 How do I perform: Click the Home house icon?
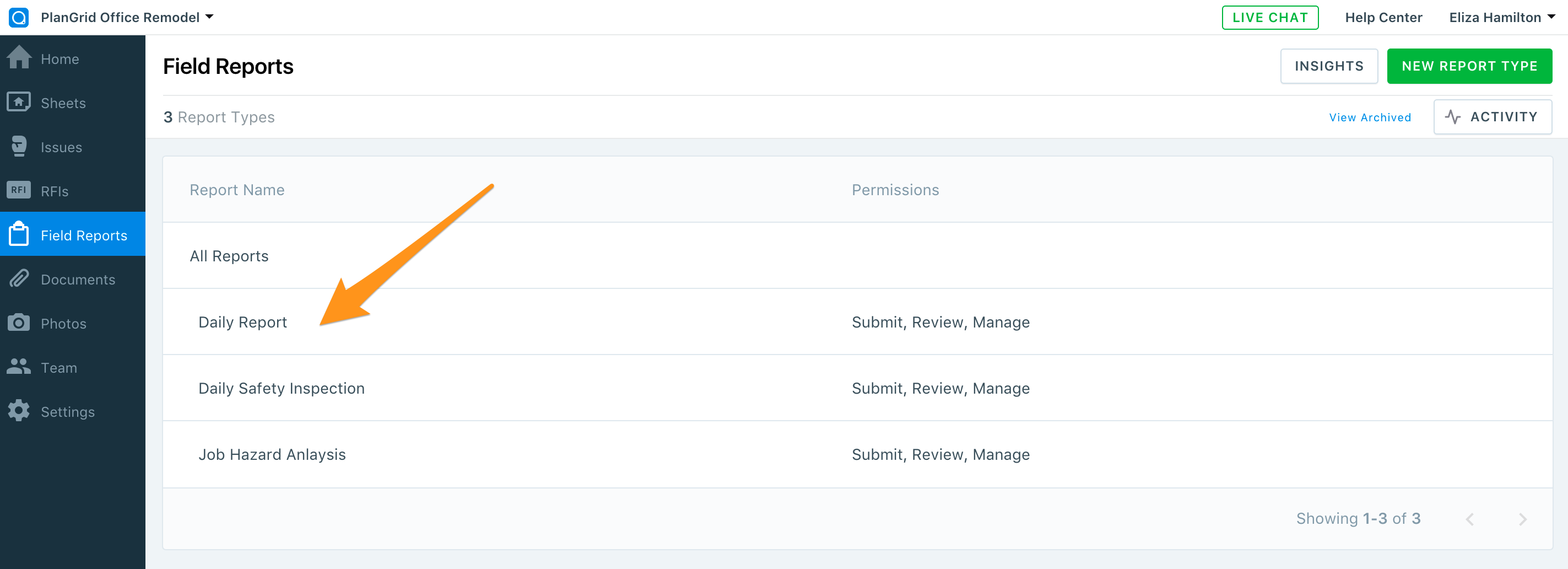tap(19, 58)
